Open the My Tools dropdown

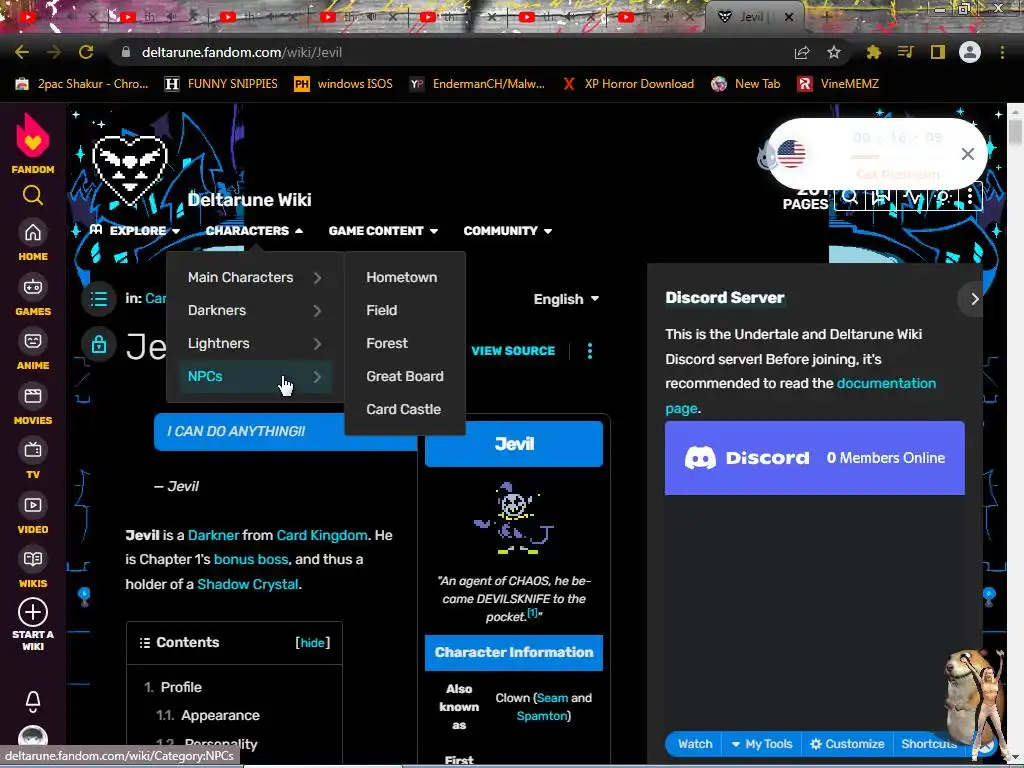[761, 744]
